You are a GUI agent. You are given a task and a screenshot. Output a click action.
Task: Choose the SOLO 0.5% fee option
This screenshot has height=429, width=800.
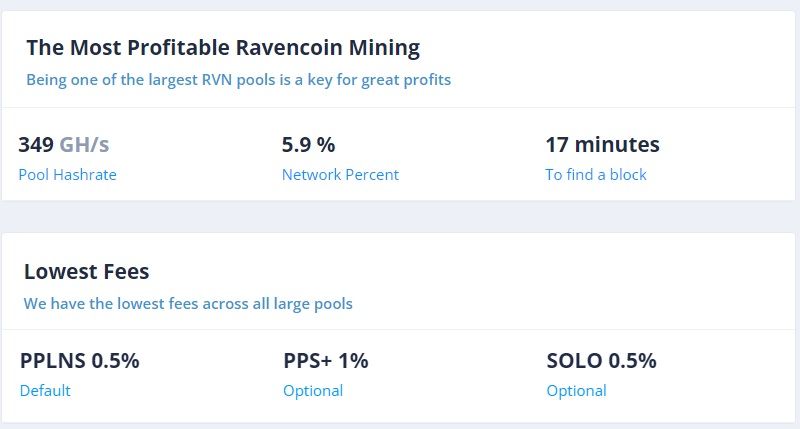[x=602, y=361]
